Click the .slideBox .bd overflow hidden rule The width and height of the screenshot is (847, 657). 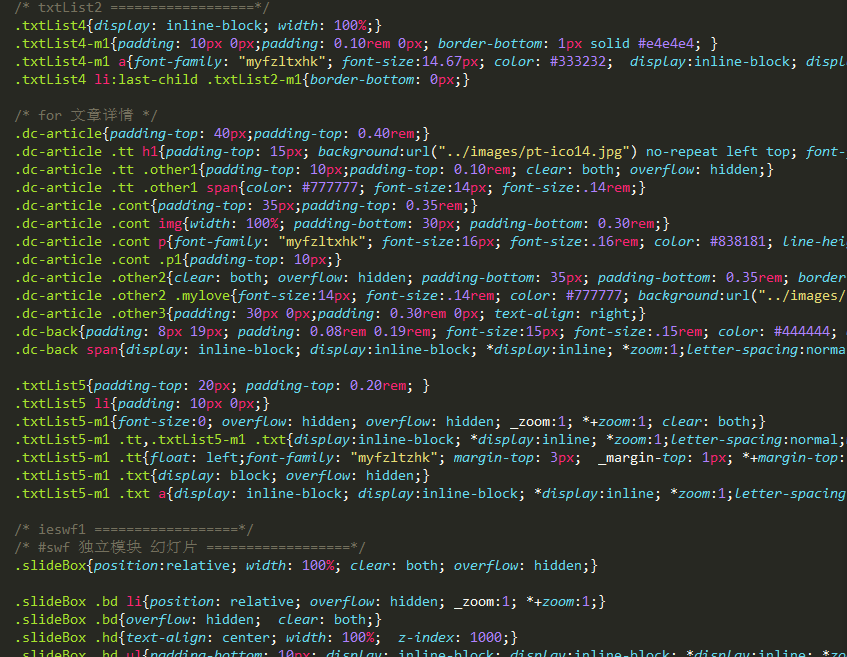pyautogui.click(x=198, y=620)
